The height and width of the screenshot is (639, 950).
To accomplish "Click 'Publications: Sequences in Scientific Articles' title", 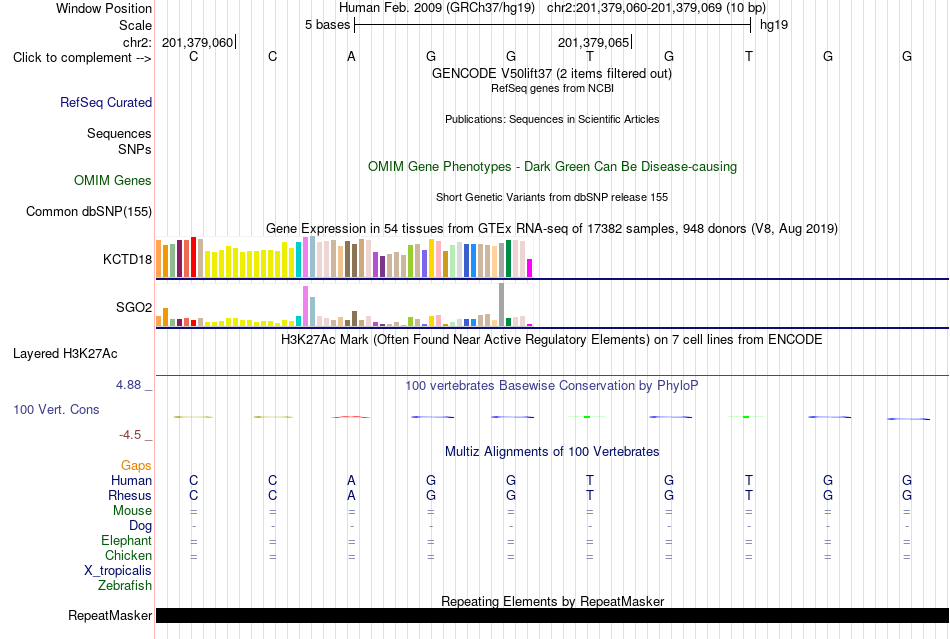I will tap(552, 119).
